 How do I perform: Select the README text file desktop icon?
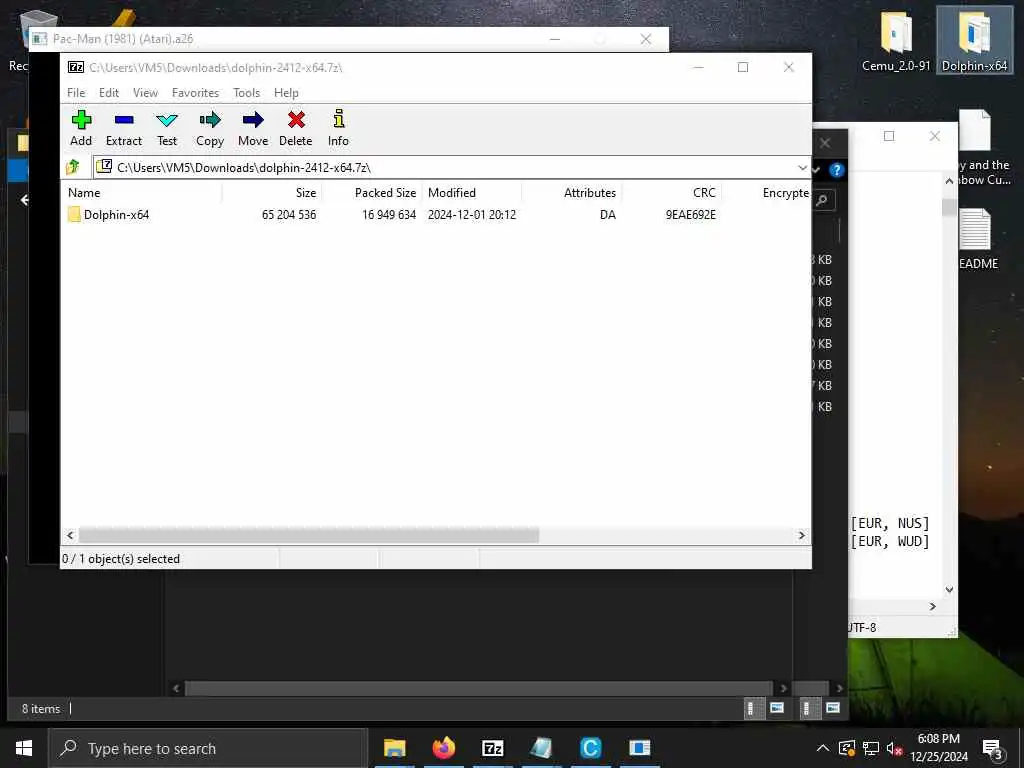click(975, 239)
